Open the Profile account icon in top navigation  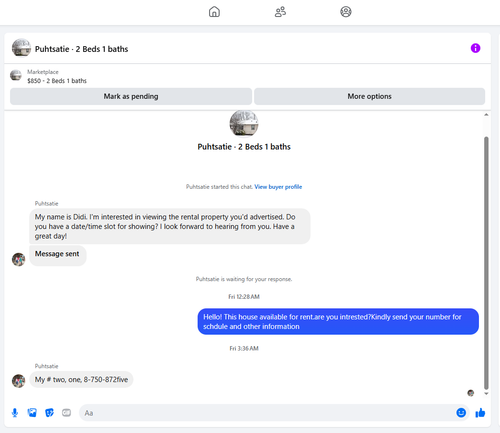[346, 12]
